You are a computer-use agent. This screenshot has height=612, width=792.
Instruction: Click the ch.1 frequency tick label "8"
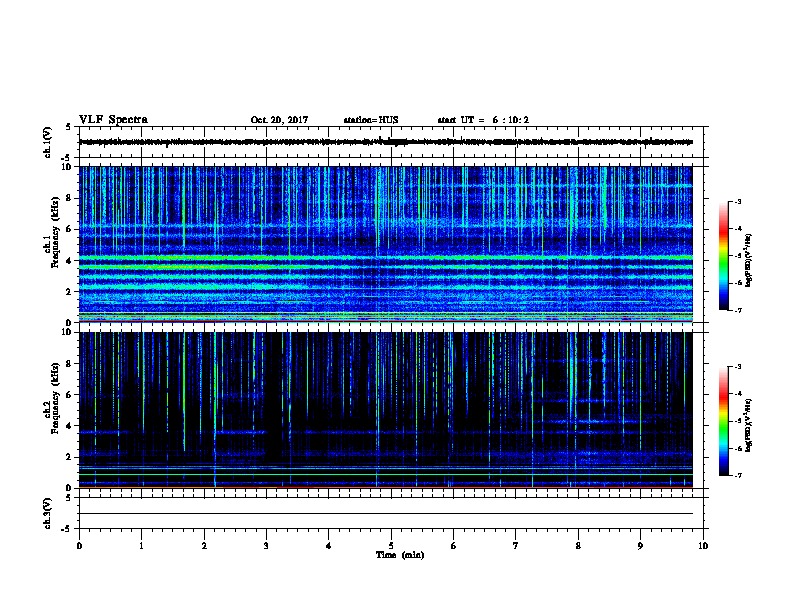69,198
